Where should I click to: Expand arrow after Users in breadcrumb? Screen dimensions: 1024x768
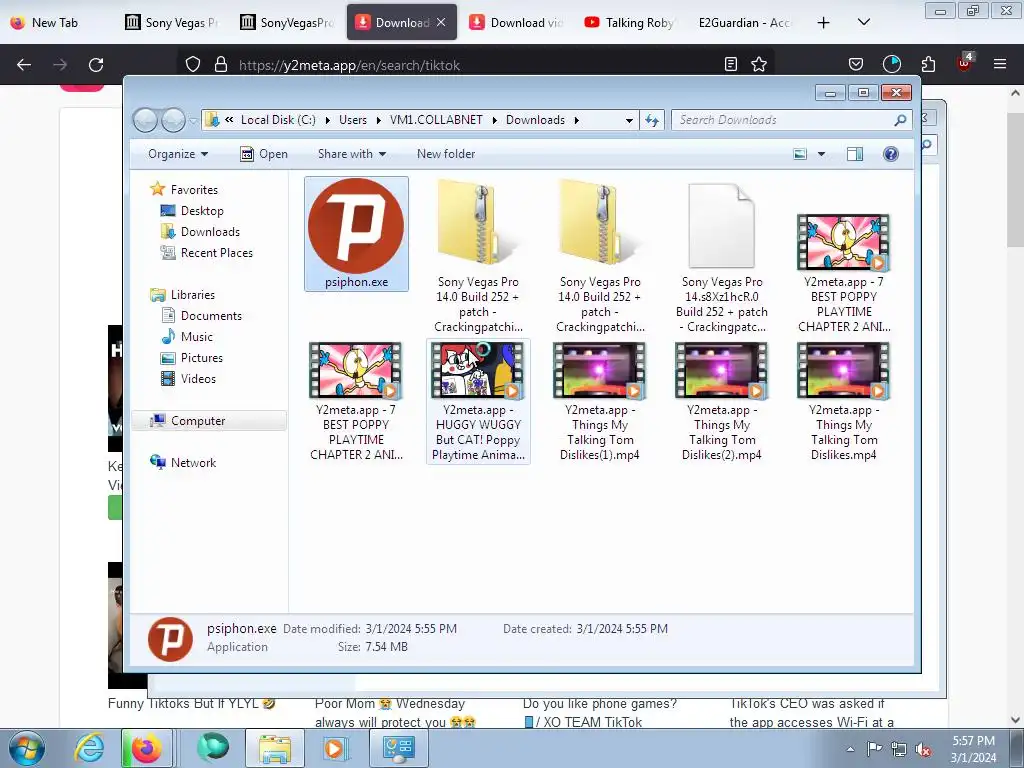click(x=378, y=120)
